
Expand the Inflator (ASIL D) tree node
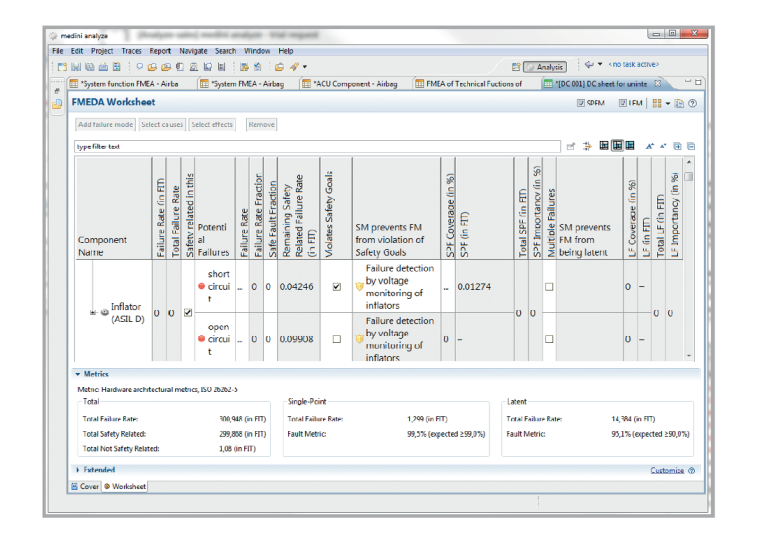(93, 312)
